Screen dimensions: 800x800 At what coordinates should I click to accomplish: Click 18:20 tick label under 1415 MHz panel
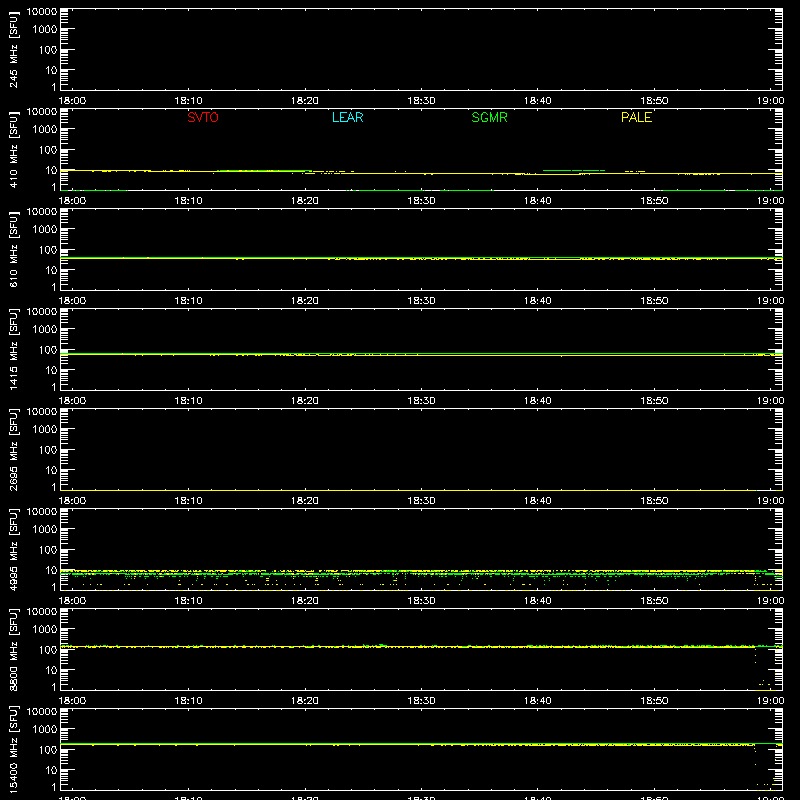pos(305,401)
